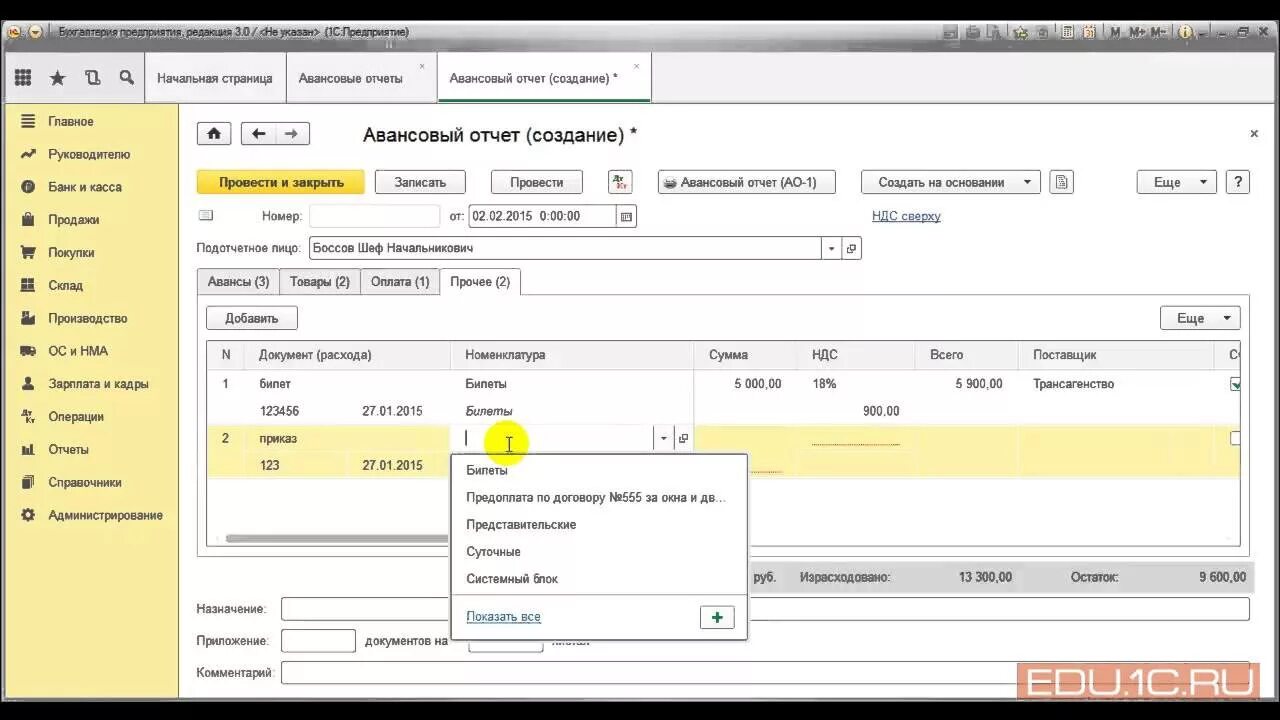Go to home page via house icon

coord(214,134)
